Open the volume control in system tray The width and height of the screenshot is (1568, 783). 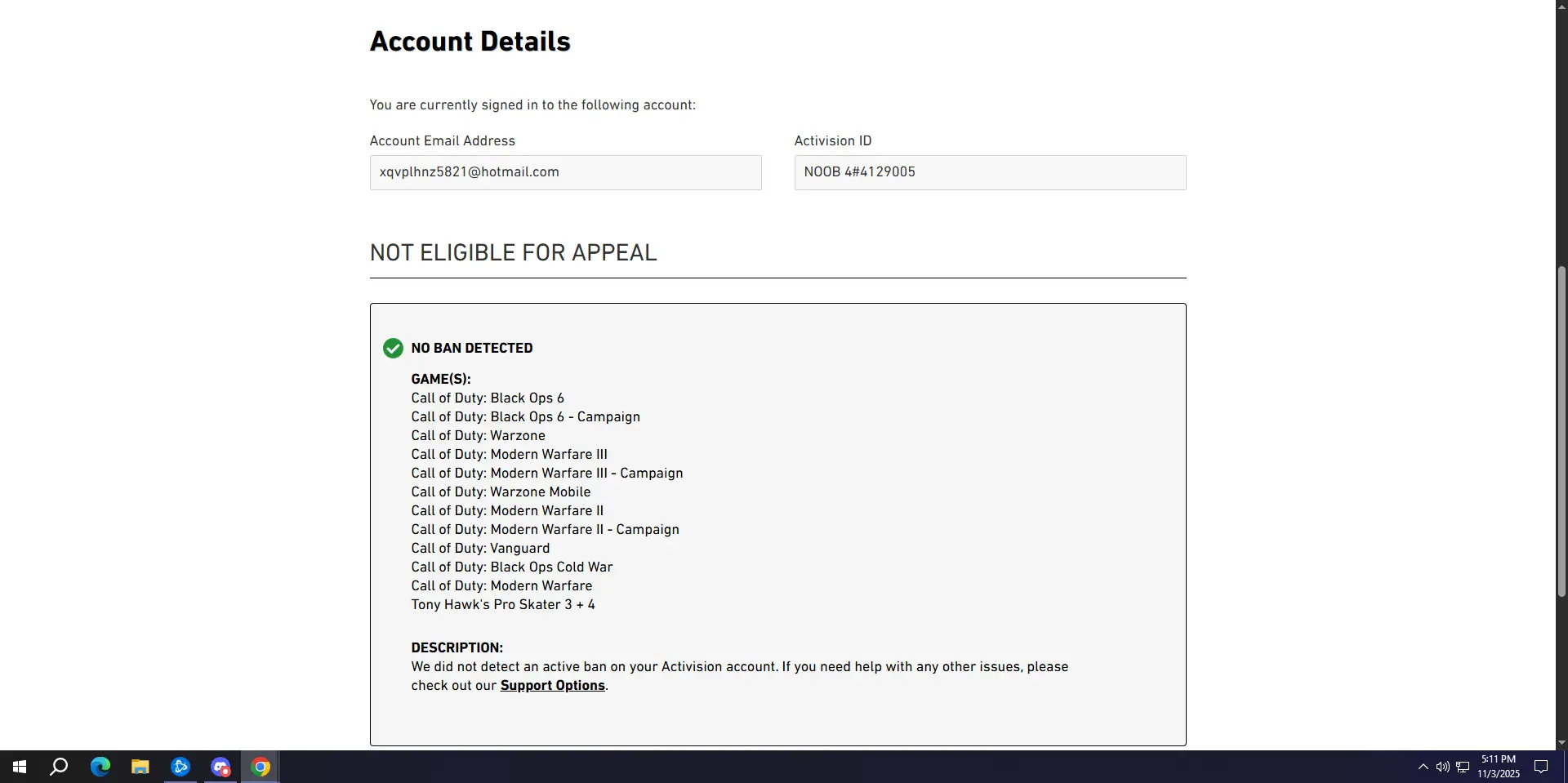tap(1443, 767)
